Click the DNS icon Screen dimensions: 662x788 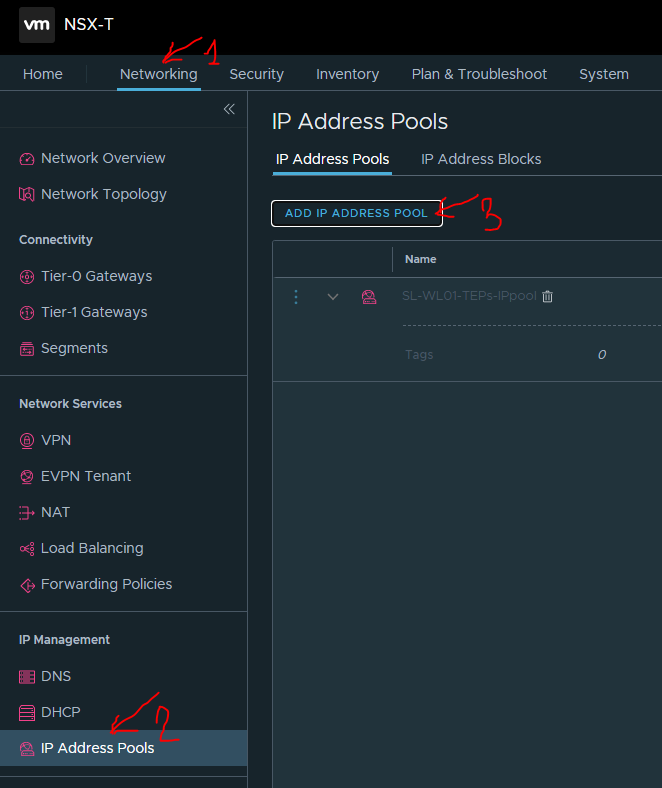point(27,677)
